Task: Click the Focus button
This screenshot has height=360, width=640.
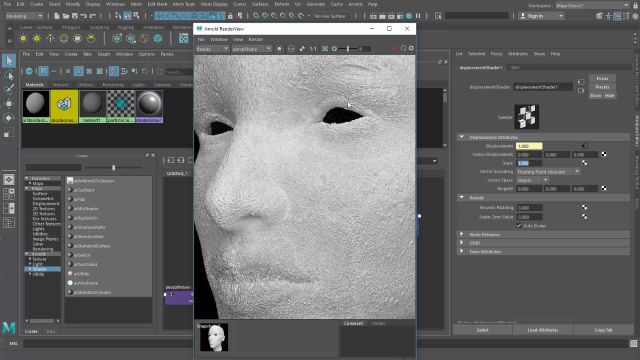Action: pos(602,78)
